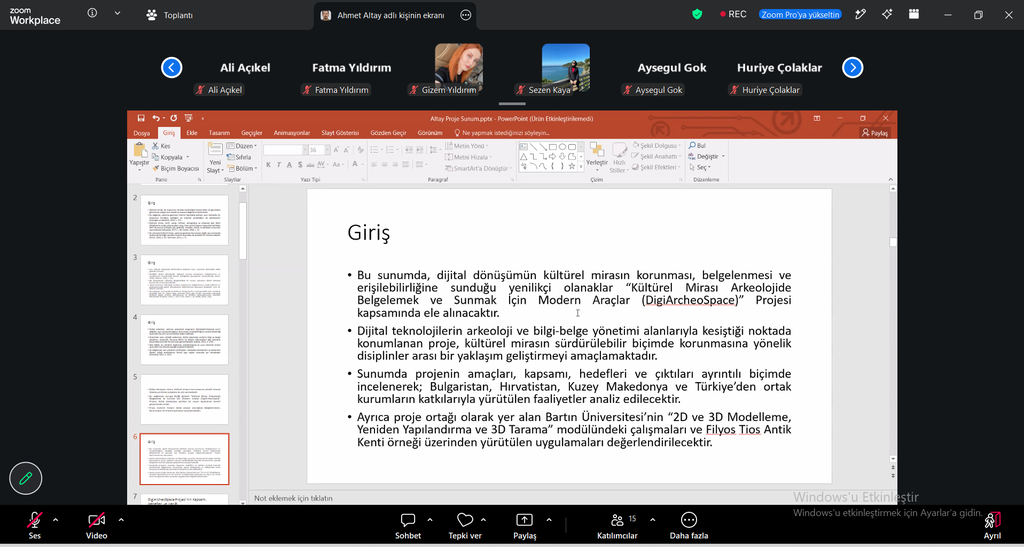
Task: Show next participants with the right arrow
Action: point(852,67)
